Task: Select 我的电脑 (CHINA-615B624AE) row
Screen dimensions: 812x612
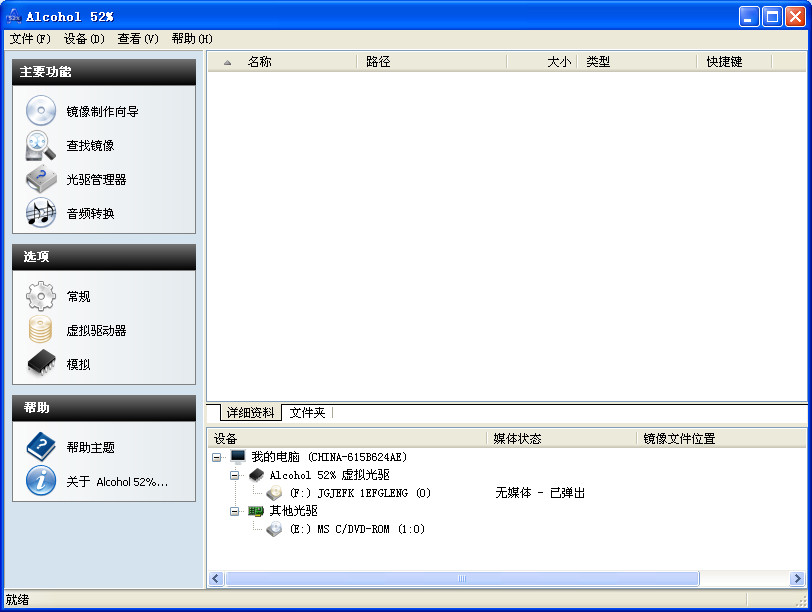Action: (x=329, y=457)
